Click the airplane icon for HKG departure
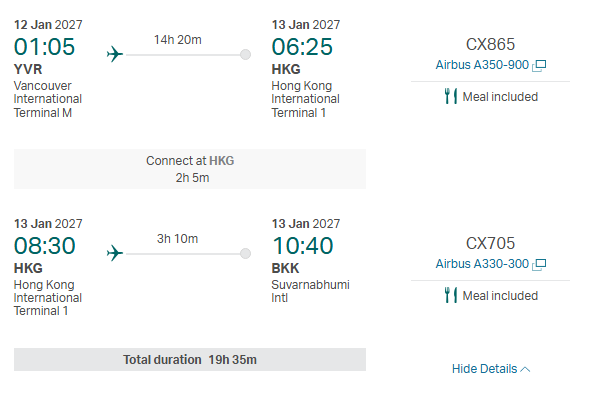Screen dimensions: 610x394 tap(115, 253)
